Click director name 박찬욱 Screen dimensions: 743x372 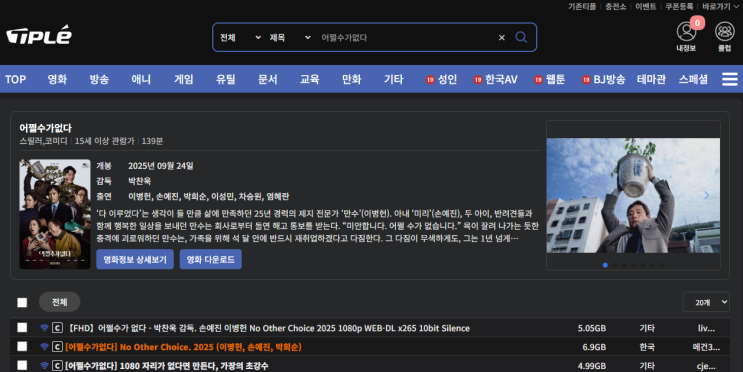[x=139, y=181]
